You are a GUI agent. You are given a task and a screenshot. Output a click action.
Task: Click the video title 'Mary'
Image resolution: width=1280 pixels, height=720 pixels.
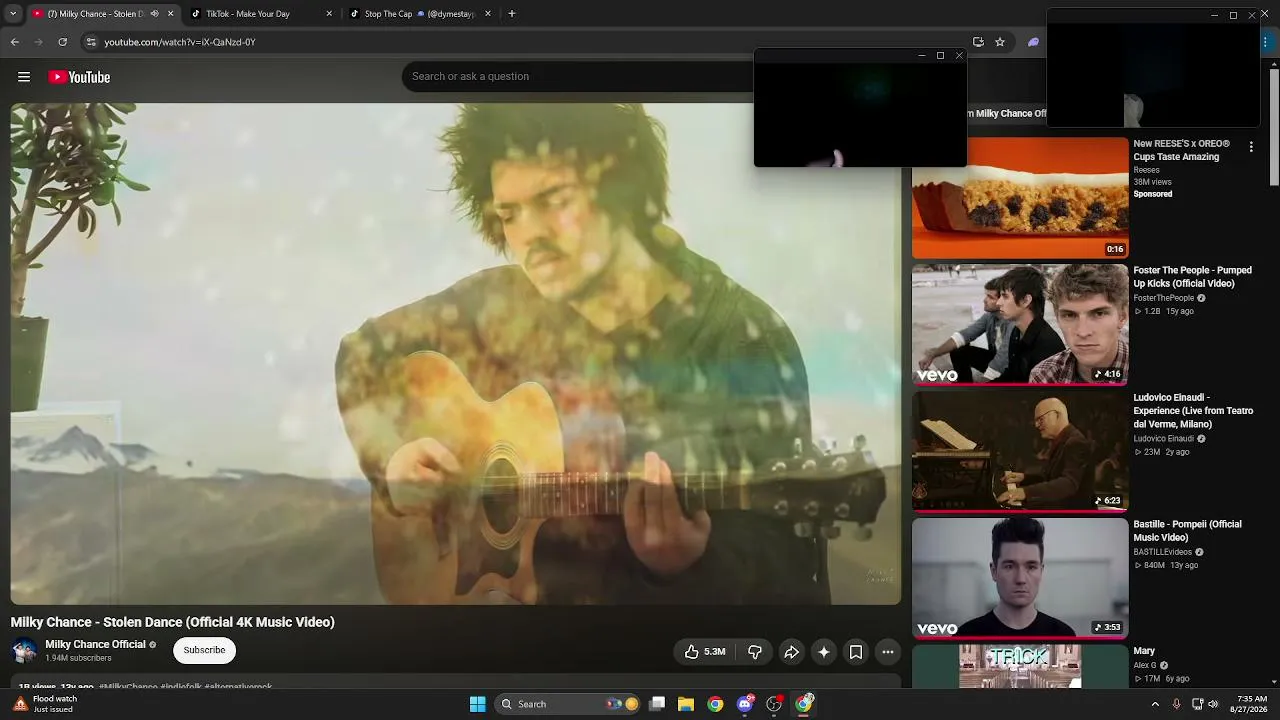pyautogui.click(x=1144, y=651)
